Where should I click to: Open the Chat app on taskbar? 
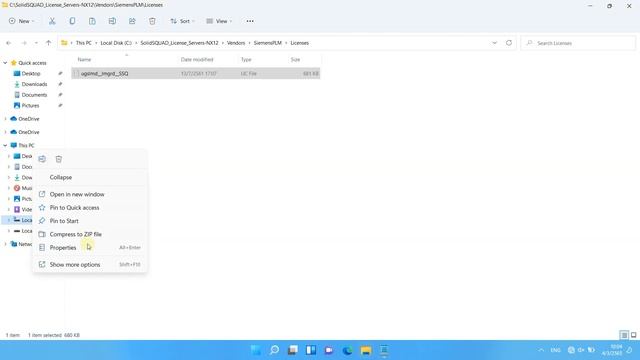(x=329, y=350)
